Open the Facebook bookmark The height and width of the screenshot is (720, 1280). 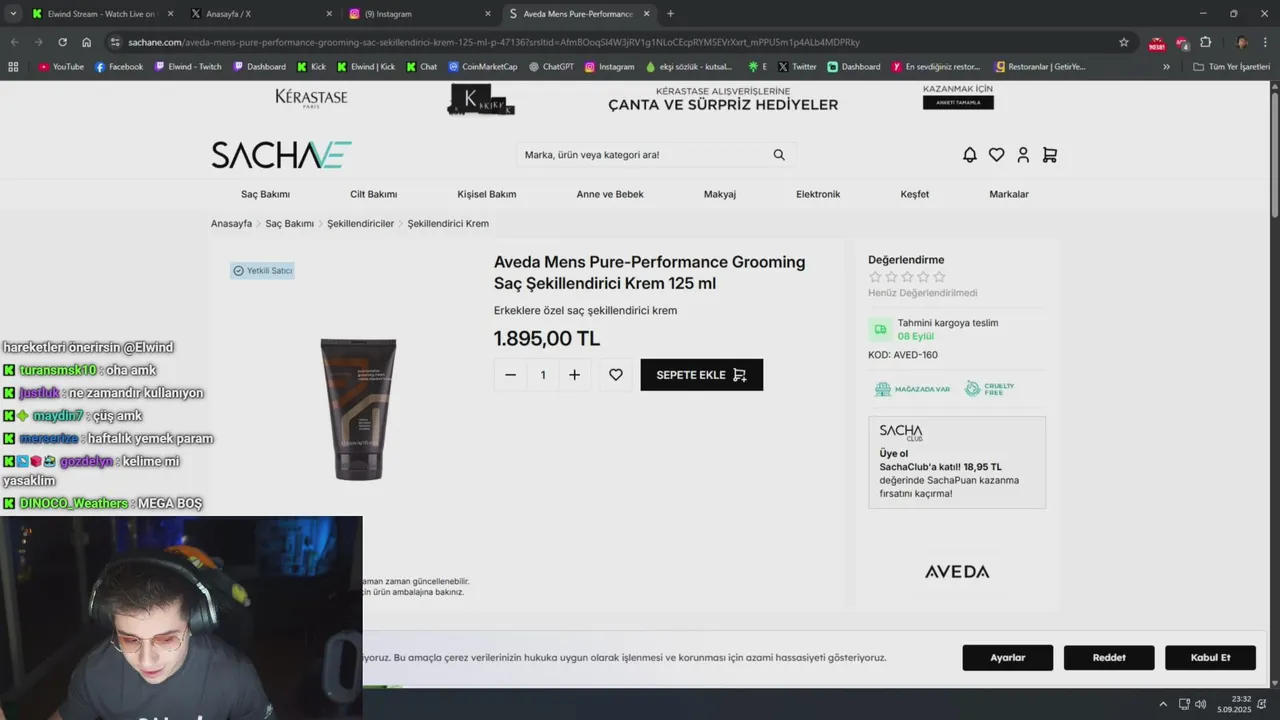(119, 67)
